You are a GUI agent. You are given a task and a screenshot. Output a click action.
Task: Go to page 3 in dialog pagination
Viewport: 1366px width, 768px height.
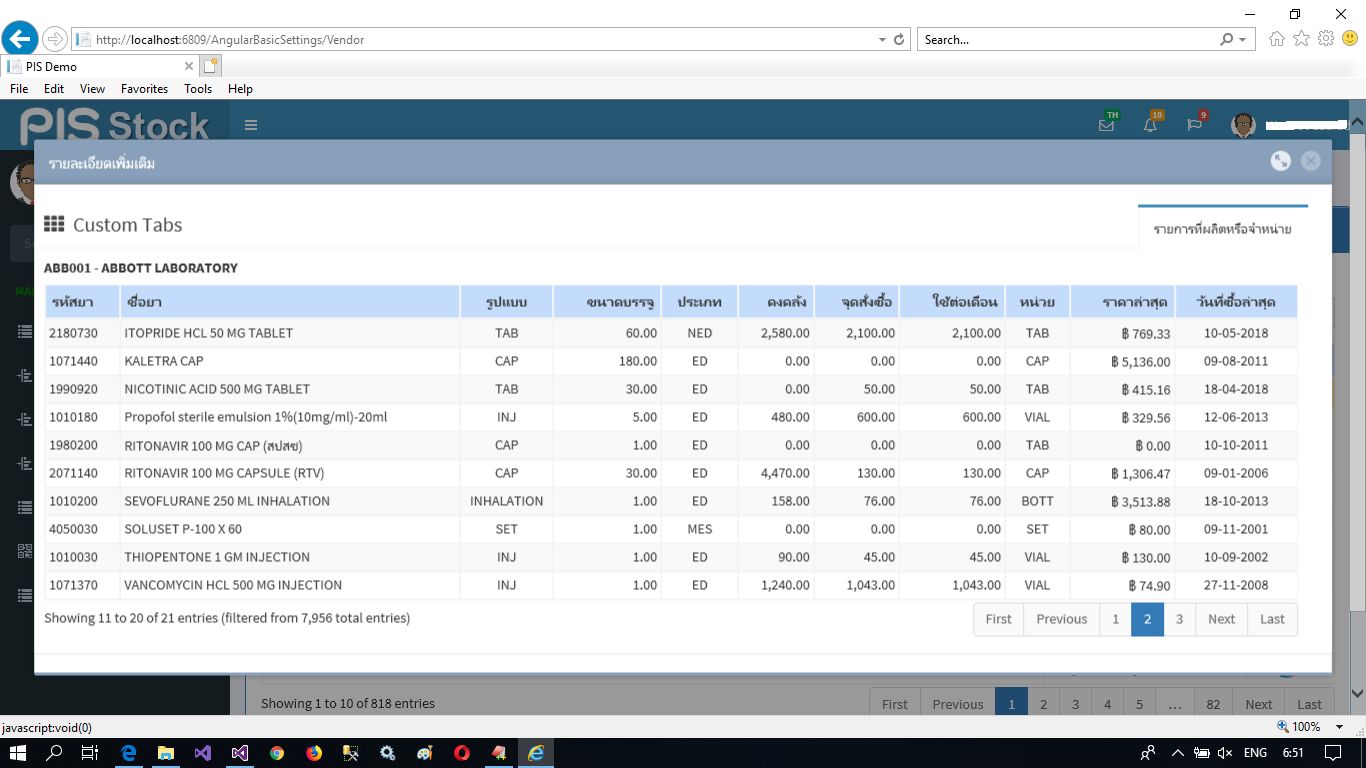[x=1179, y=619]
